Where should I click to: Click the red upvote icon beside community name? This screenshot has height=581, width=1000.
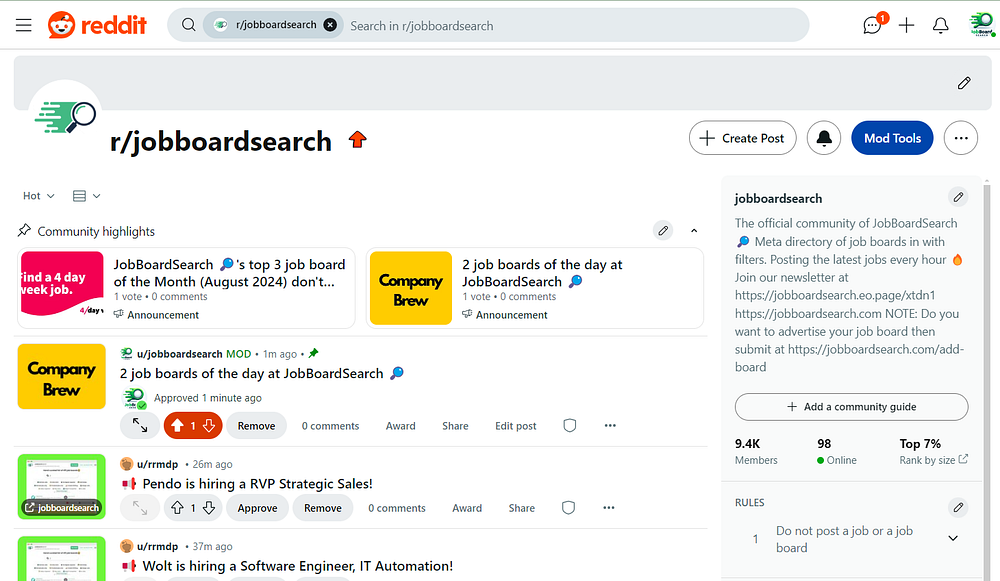point(357,139)
